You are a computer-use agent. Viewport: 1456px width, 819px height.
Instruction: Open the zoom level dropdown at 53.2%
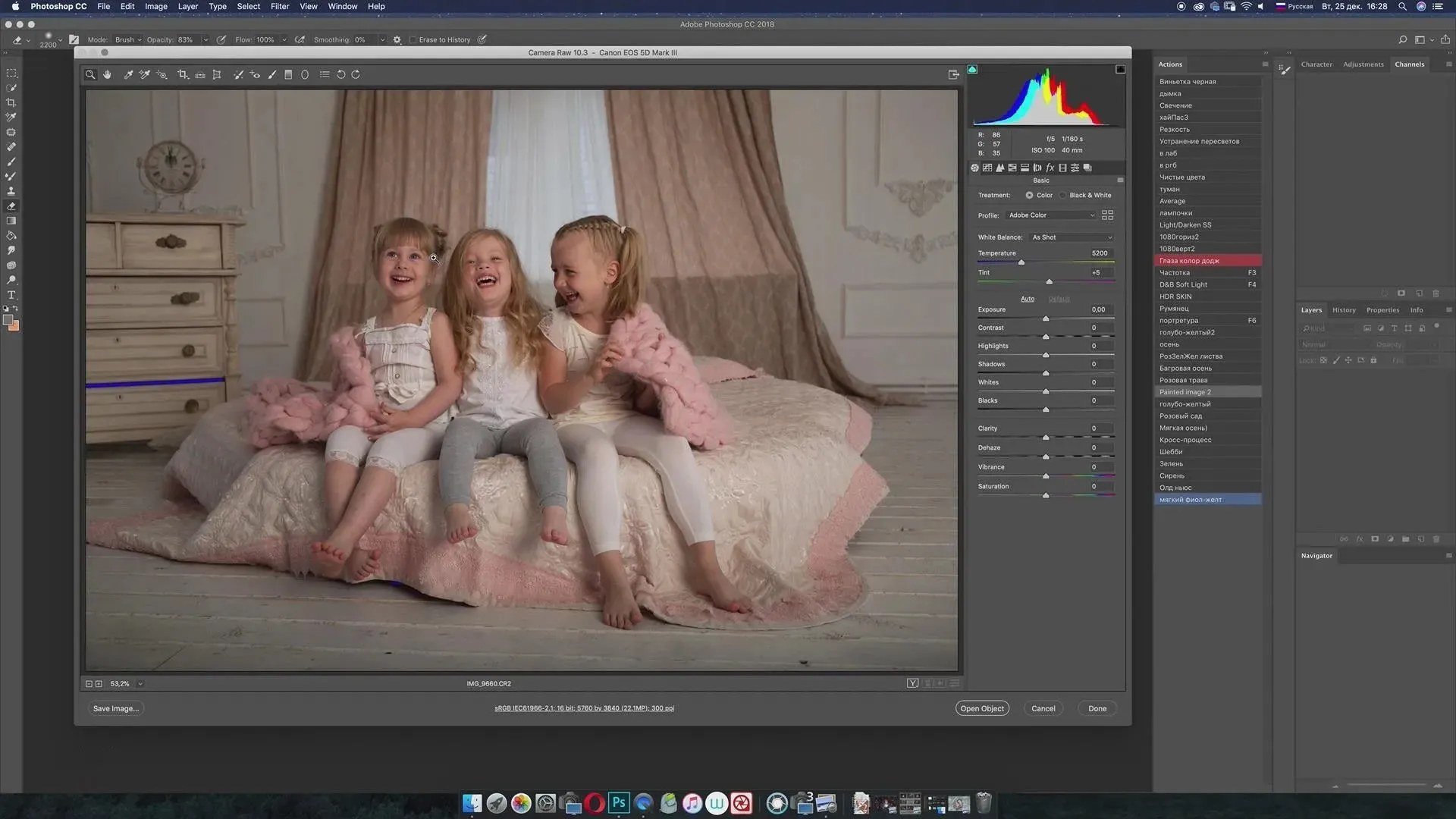coord(140,683)
